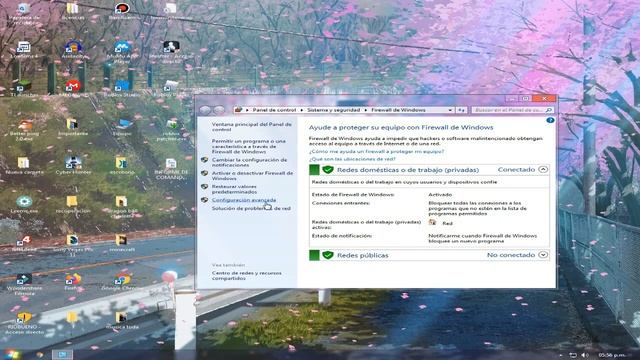Open the musica toda folder
Image resolution: width=640 pixels, height=360 pixels.
(x=122, y=321)
